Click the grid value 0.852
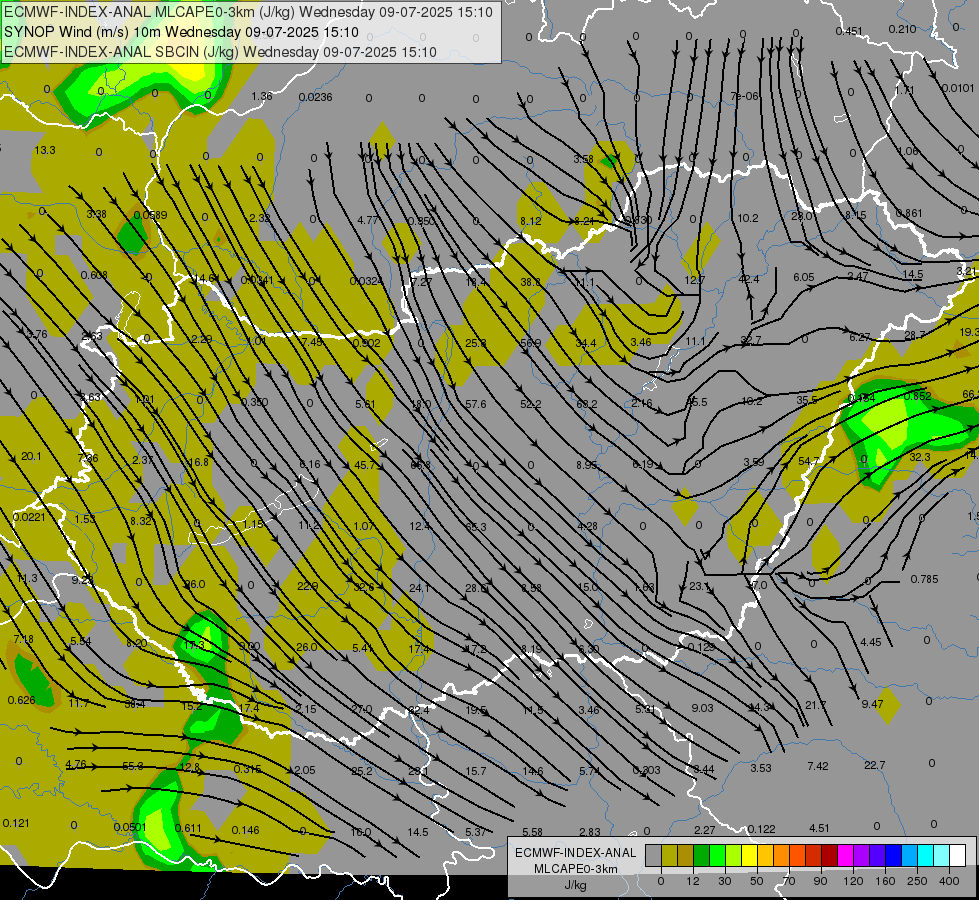Viewport: 979px width, 900px height. 918,397
